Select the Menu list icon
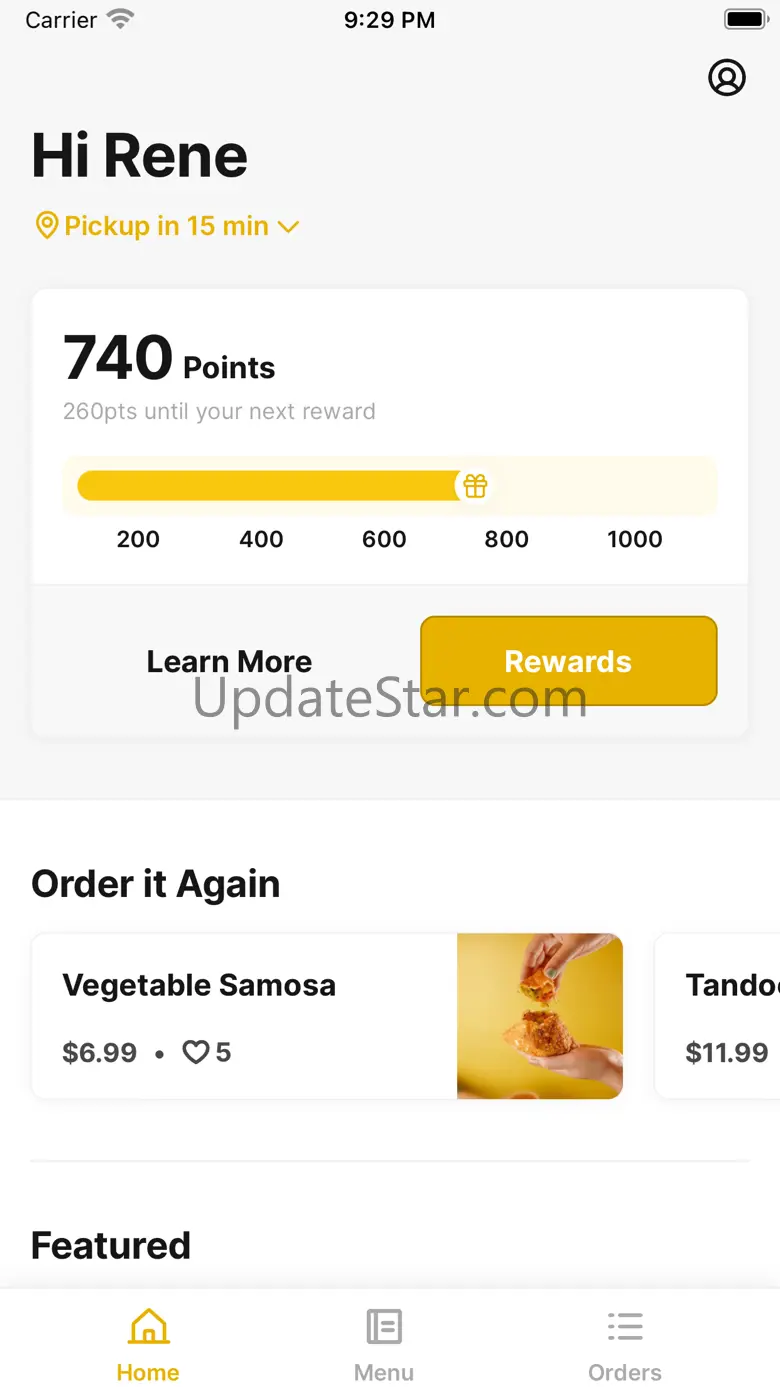 (x=384, y=1327)
